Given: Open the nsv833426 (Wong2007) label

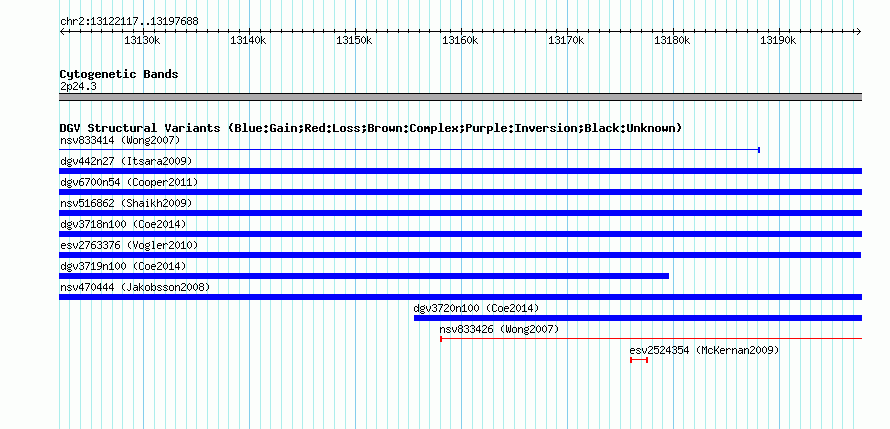Looking at the screenshot, I should pyautogui.click(x=499, y=329).
